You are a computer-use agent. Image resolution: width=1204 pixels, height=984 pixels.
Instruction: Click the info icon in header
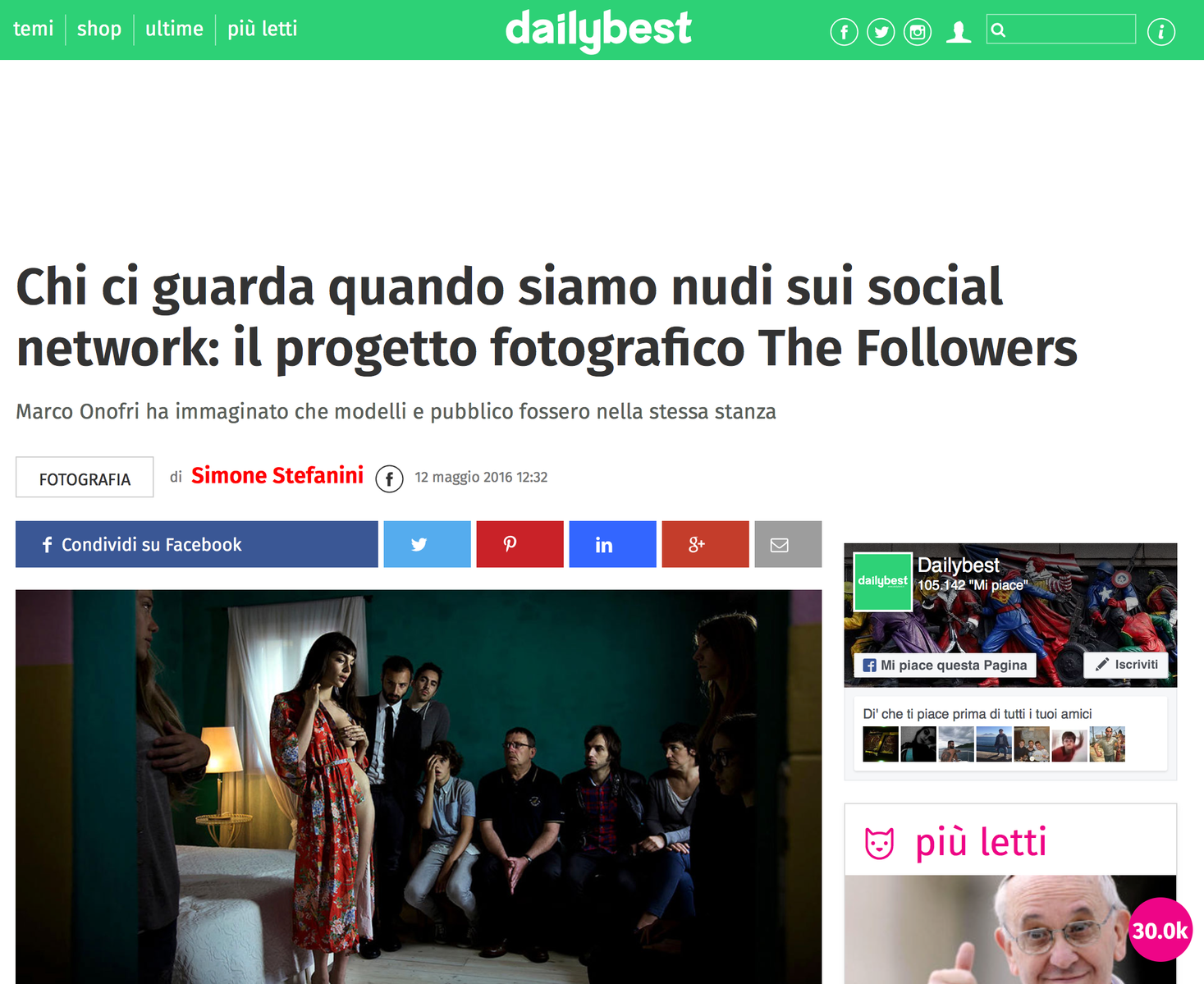click(x=1161, y=32)
